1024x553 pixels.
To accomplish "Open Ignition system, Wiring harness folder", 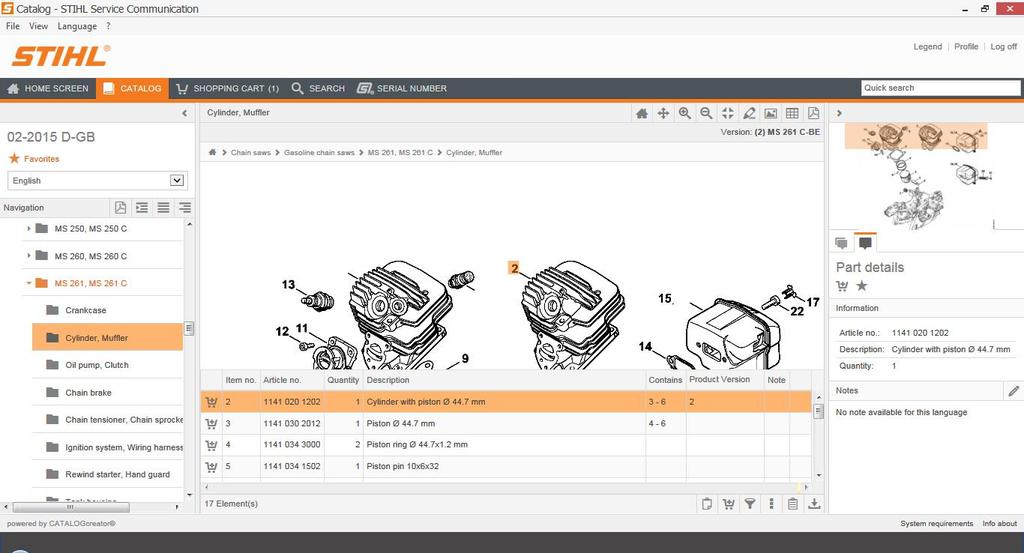I will click(x=108, y=447).
